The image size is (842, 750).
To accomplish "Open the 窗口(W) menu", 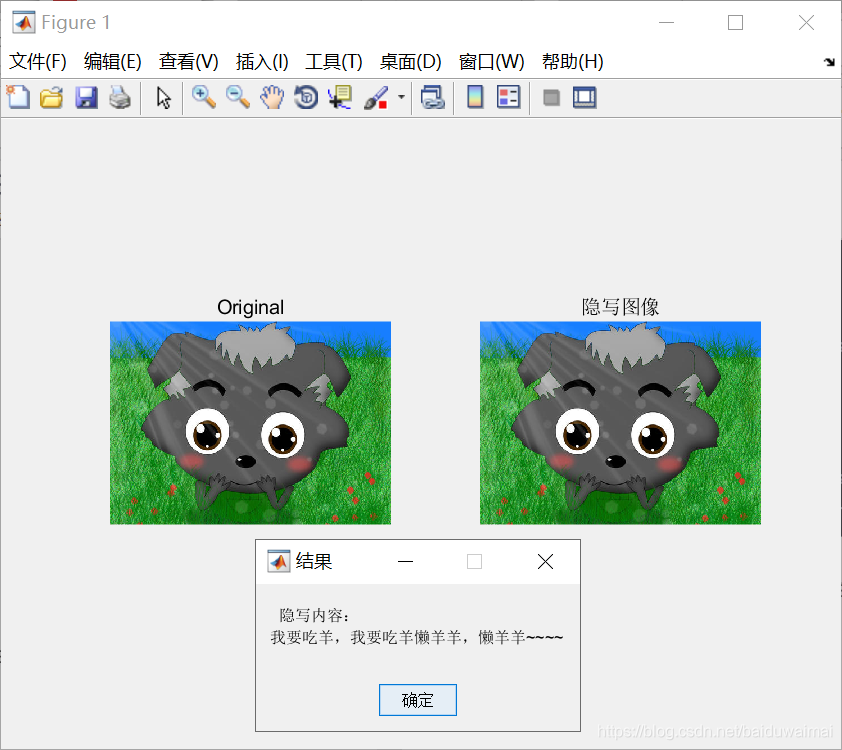I will (491, 62).
